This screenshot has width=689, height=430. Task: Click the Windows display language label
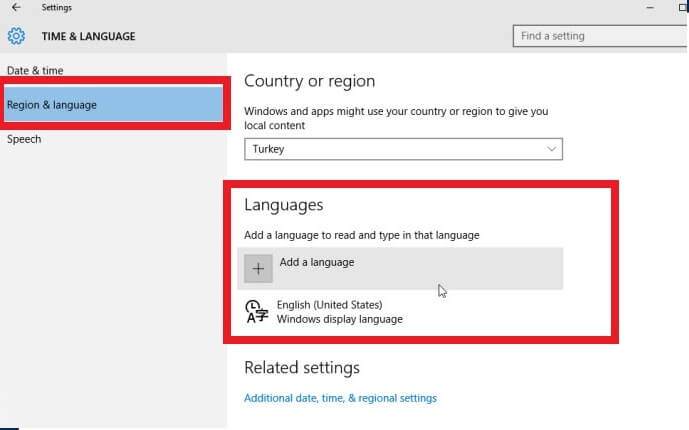pos(340,319)
